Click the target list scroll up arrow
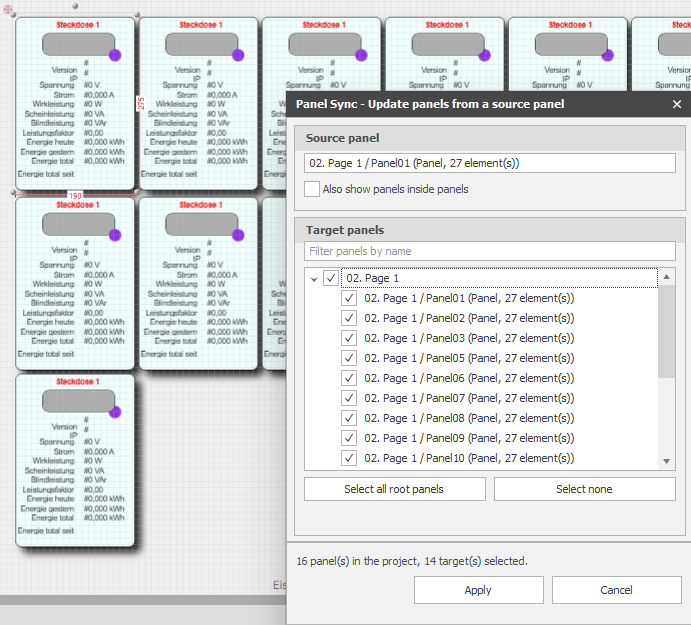 [x=667, y=277]
